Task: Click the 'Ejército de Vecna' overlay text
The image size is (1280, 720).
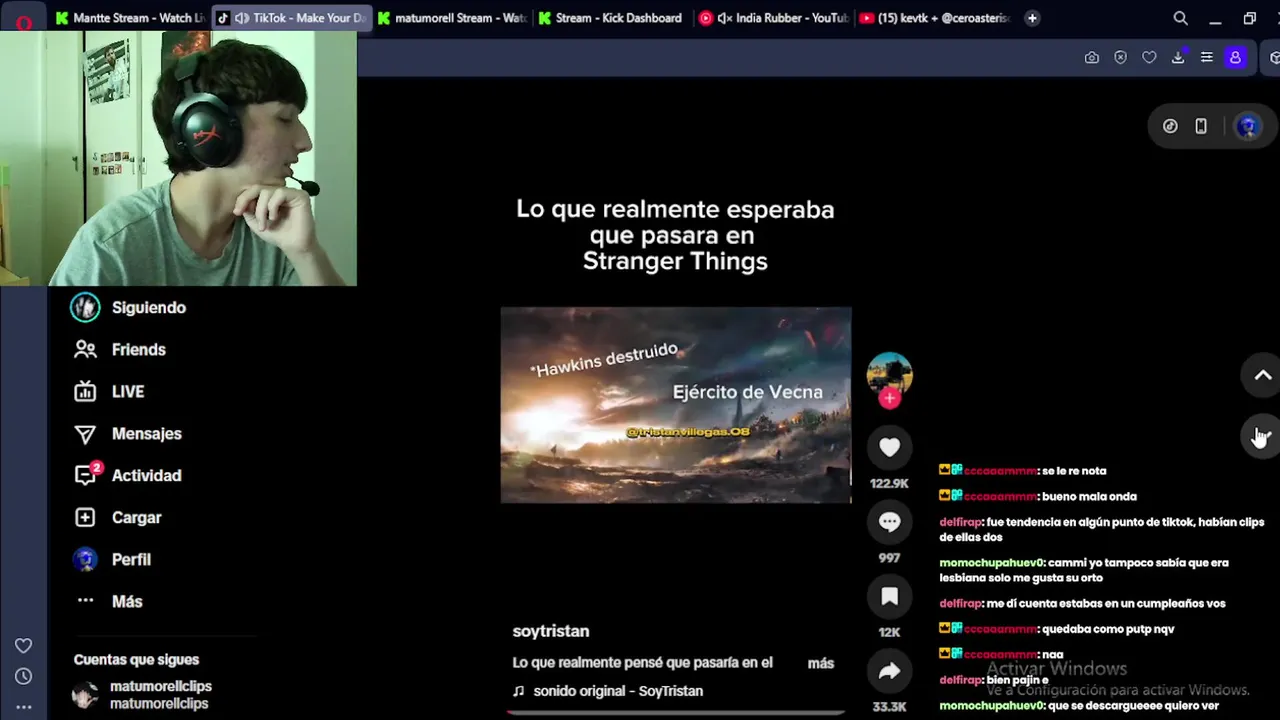Action: tap(748, 392)
